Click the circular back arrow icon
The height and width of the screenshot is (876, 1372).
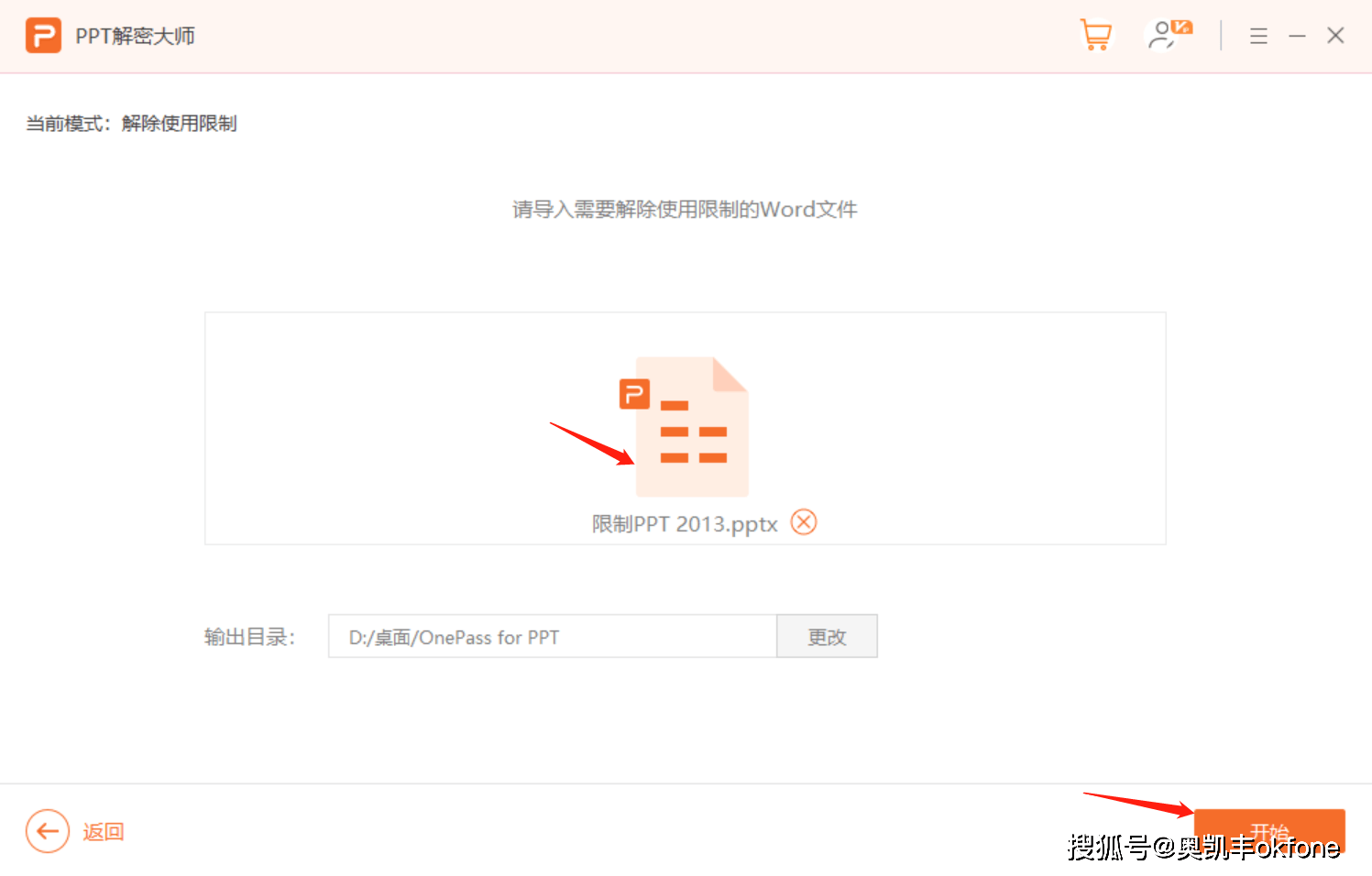(48, 831)
